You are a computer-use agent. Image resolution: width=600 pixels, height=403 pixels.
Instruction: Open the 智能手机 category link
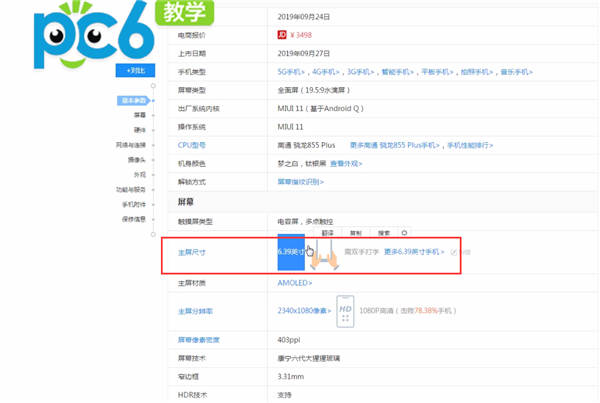coord(398,72)
